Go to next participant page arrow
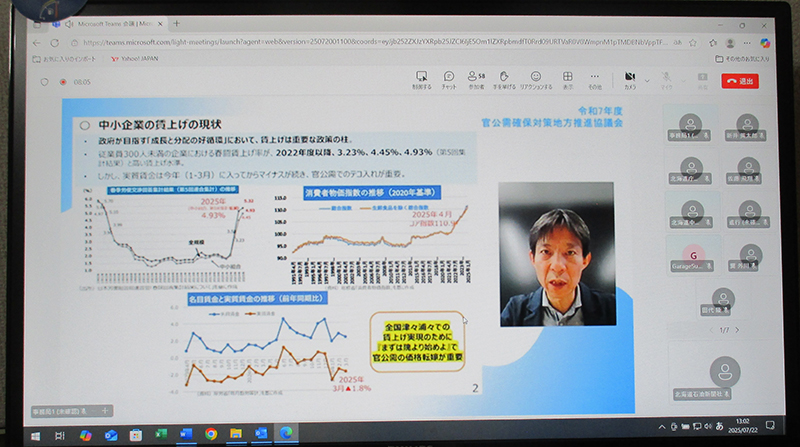This screenshot has width=800, height=447. pyautogui.click(x=737, y=330)
